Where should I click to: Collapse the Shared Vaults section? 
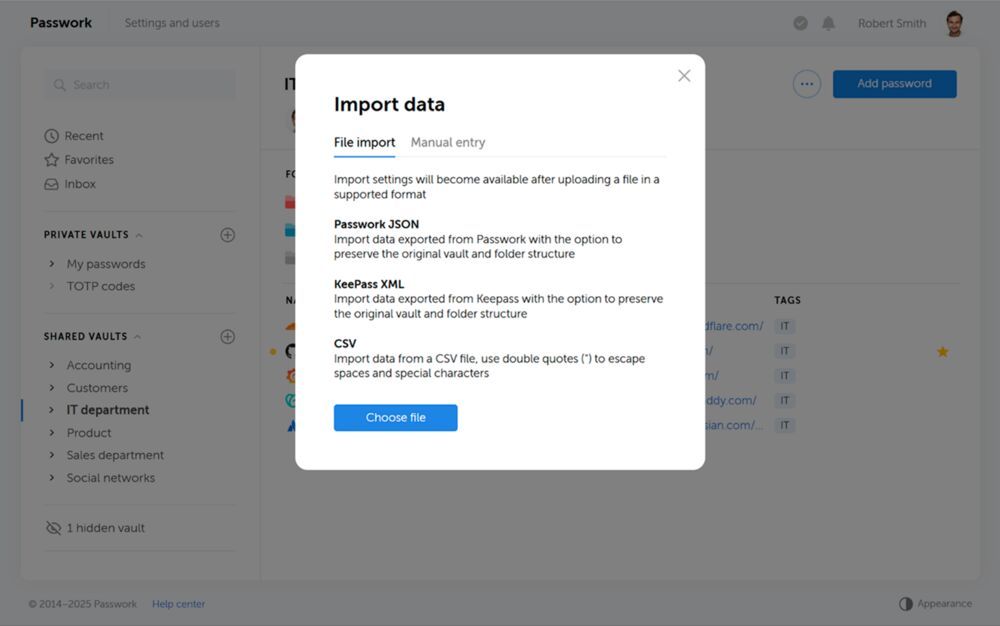click(x=137, y=337)
